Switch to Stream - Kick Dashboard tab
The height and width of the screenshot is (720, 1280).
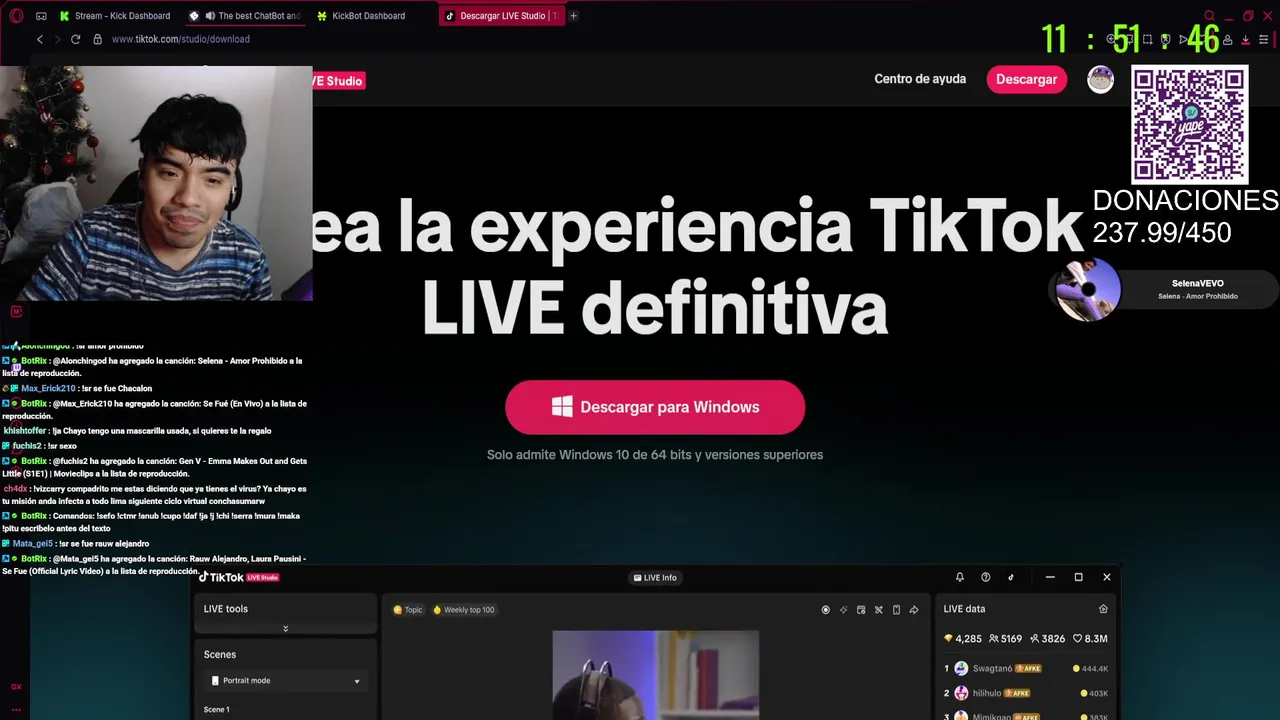coord(113,16)
